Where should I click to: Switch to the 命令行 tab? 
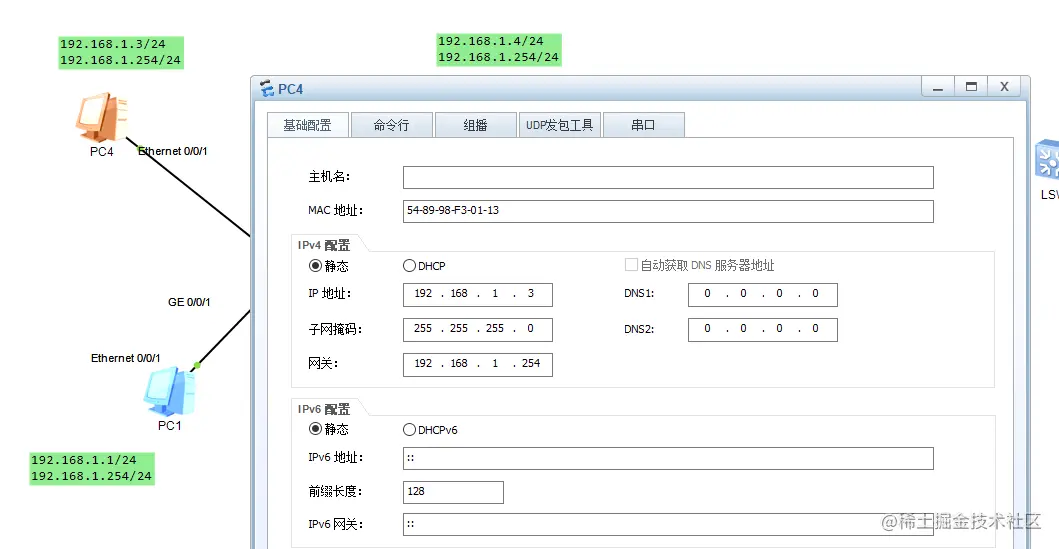392,125
